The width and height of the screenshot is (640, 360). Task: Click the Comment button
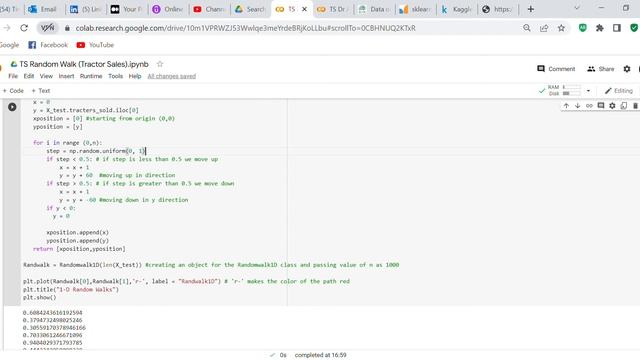point(556,69)
